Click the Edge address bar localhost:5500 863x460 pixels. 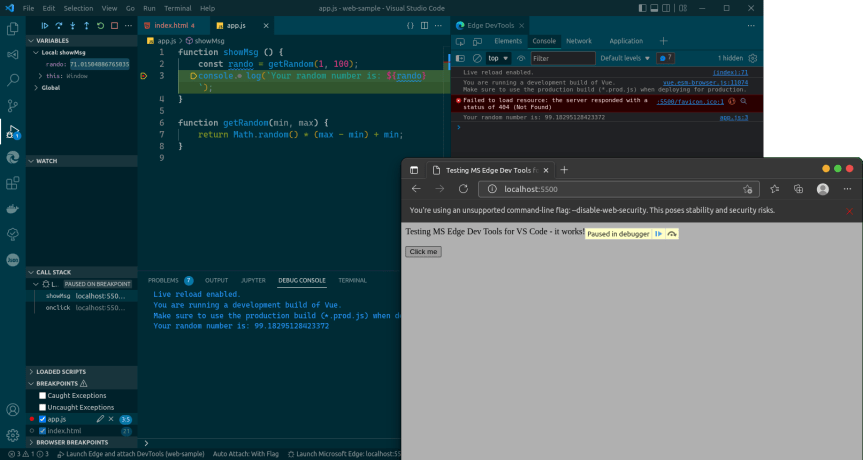pos(619,189)
